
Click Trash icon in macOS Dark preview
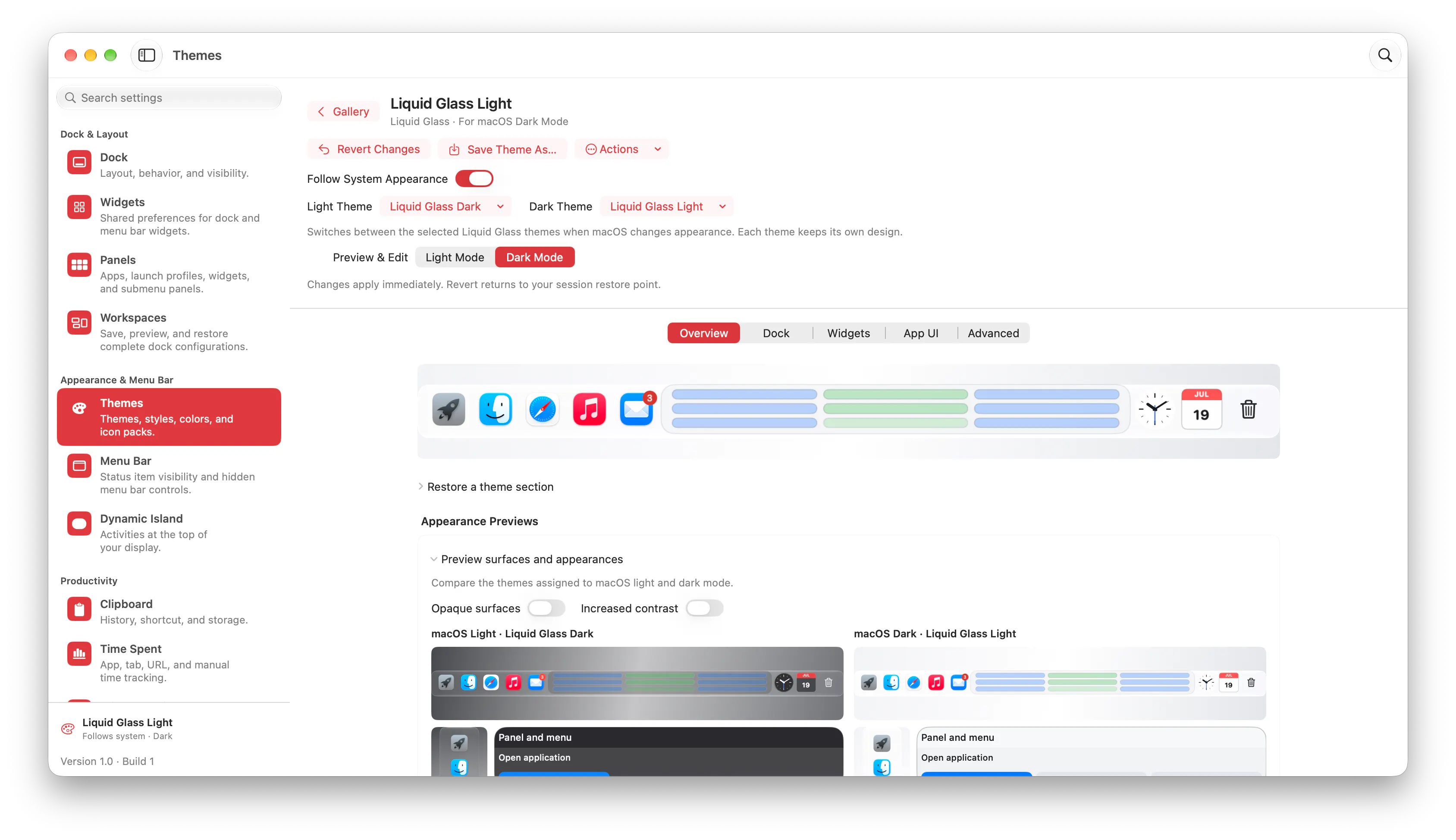(1251, 683)
